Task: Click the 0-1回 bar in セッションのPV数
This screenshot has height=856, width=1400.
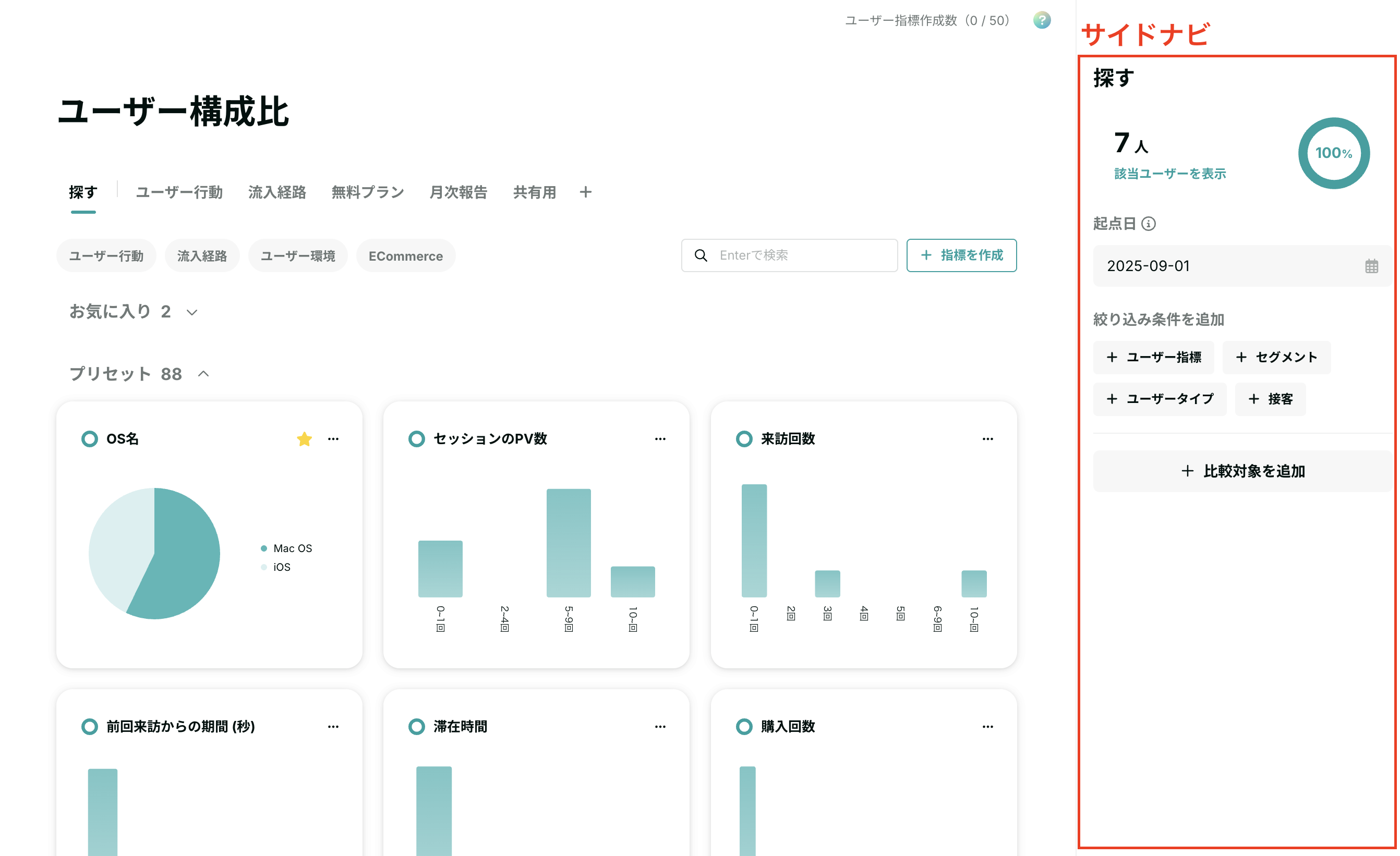Action: pos(440,569)
